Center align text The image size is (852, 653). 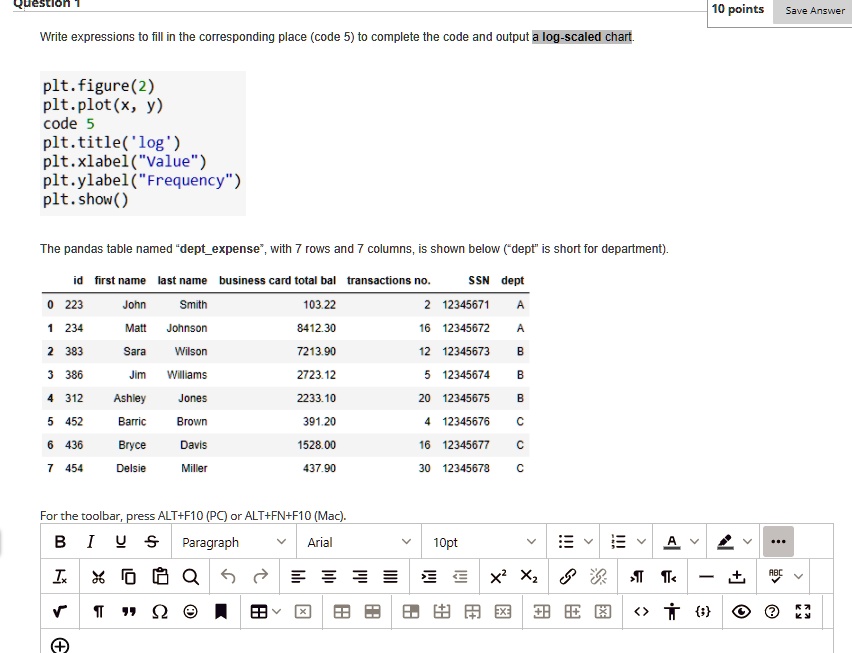click(x=329, y=576)
